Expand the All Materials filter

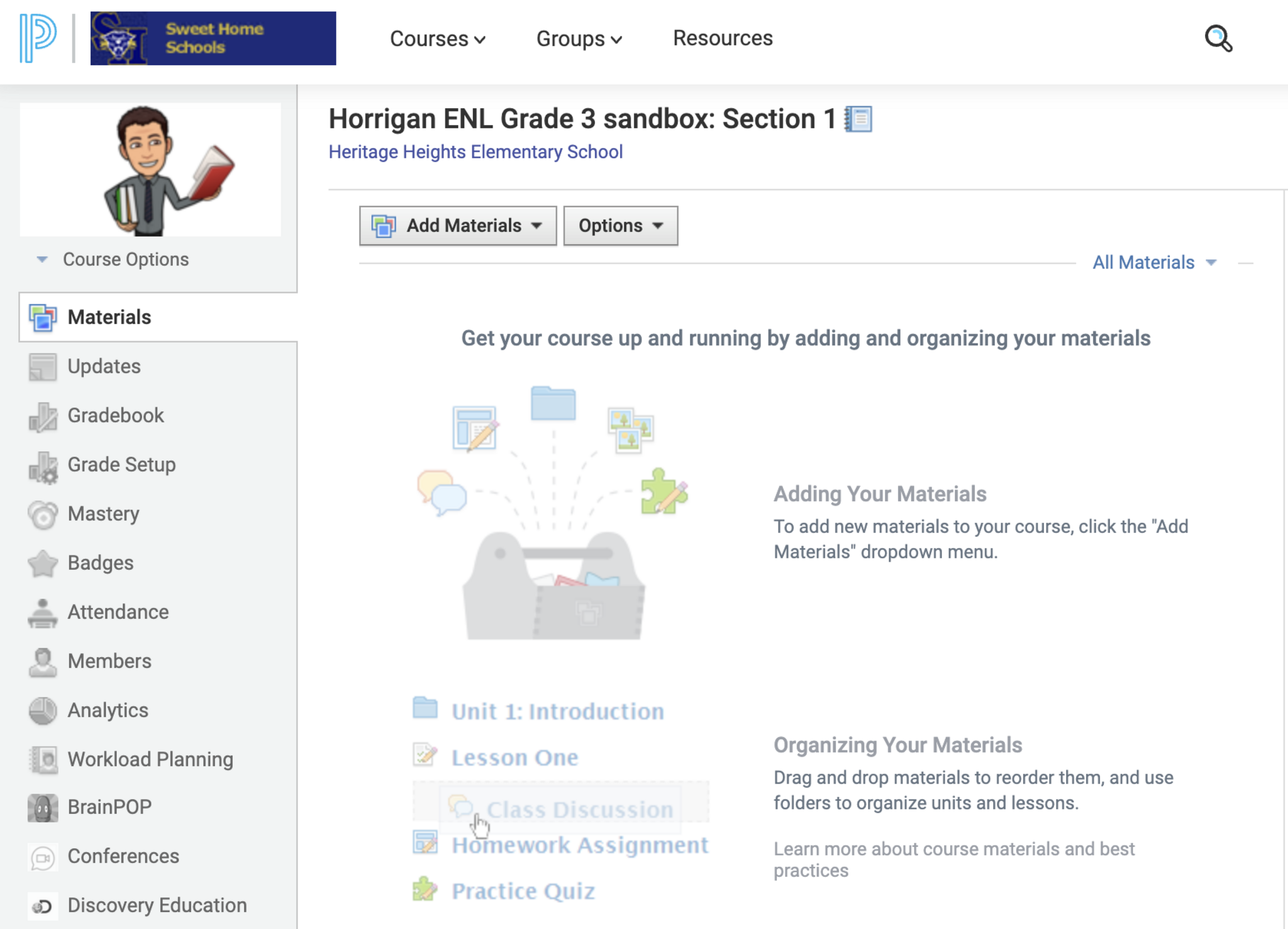tap(1154, 262)
